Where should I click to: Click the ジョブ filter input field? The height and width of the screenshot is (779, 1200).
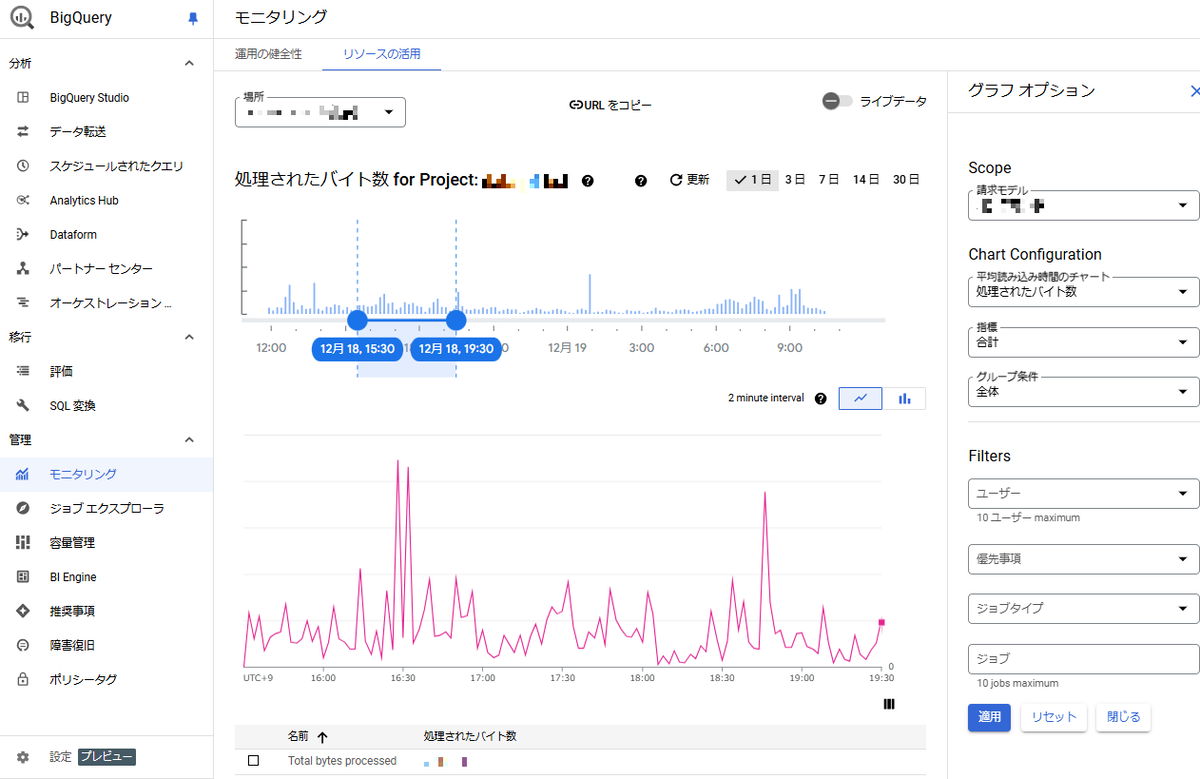1084,659
